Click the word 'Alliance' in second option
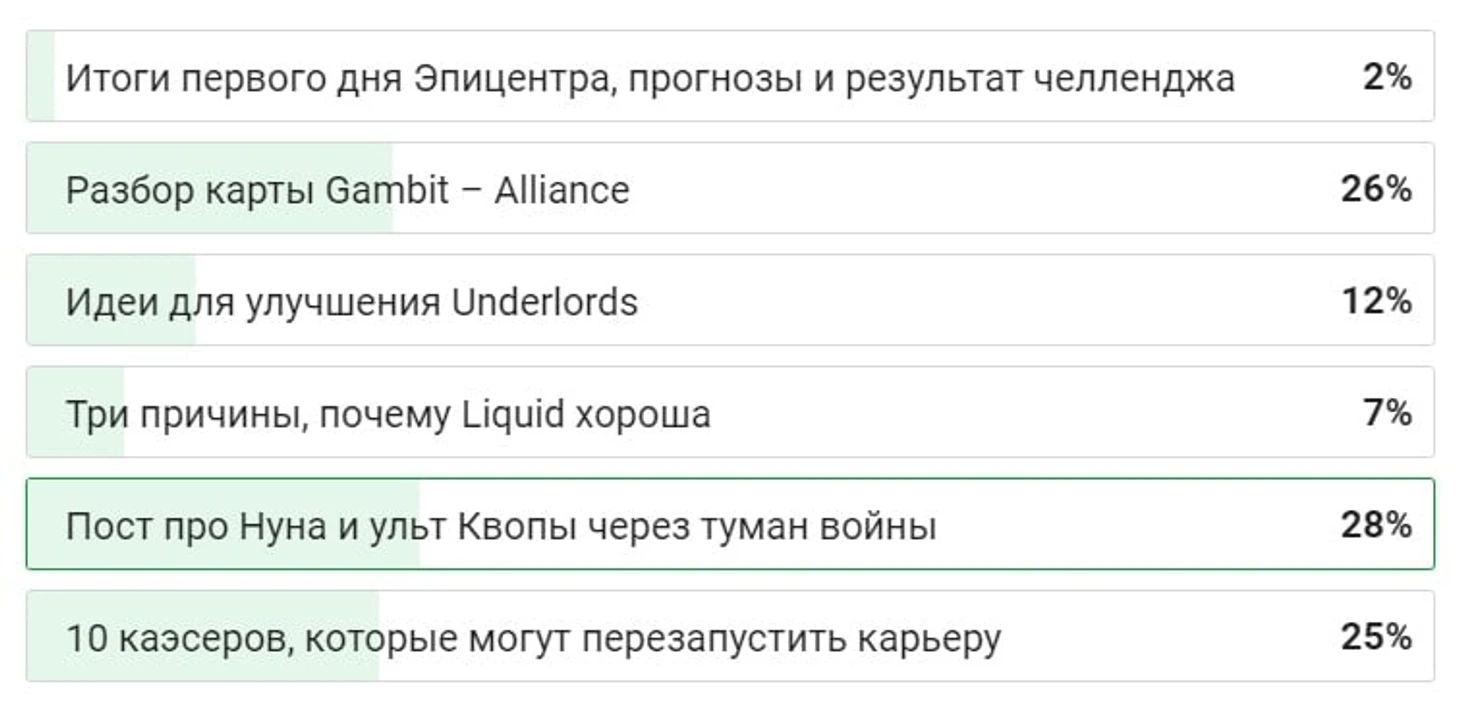The width and height of the screenshot is (1460, 711). pos(562,189)
